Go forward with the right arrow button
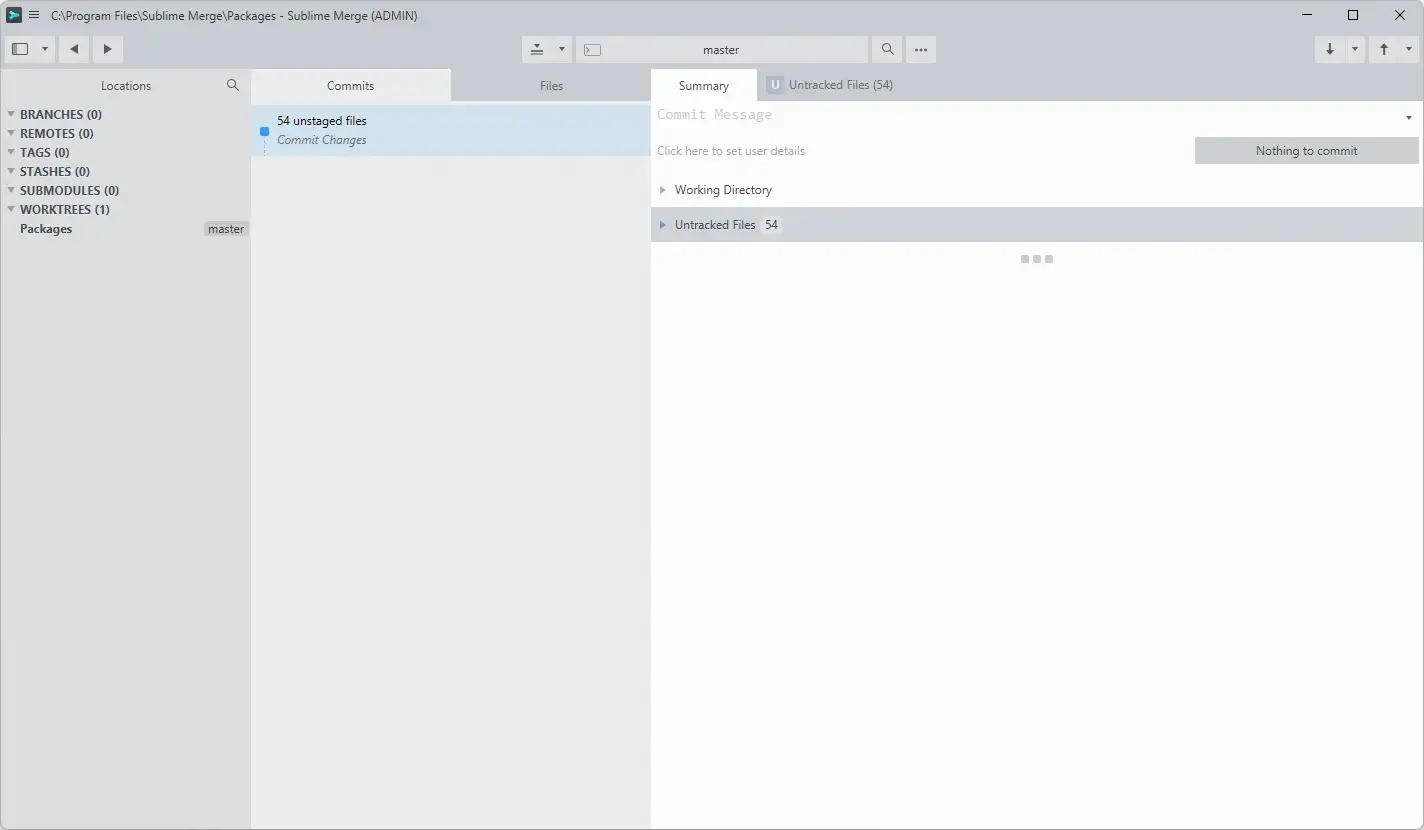The width and height of the screenshot is (1424, 830). [x=107, y=49]
